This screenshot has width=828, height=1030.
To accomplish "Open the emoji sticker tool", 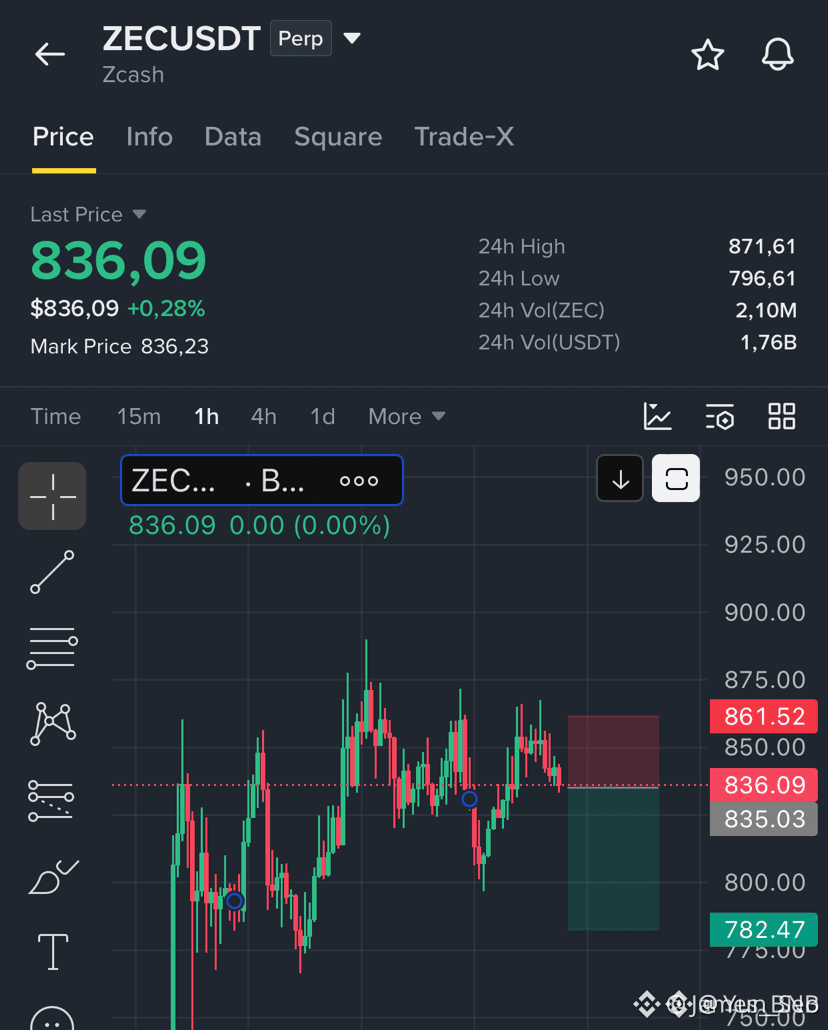I will tap(53, 1018).
